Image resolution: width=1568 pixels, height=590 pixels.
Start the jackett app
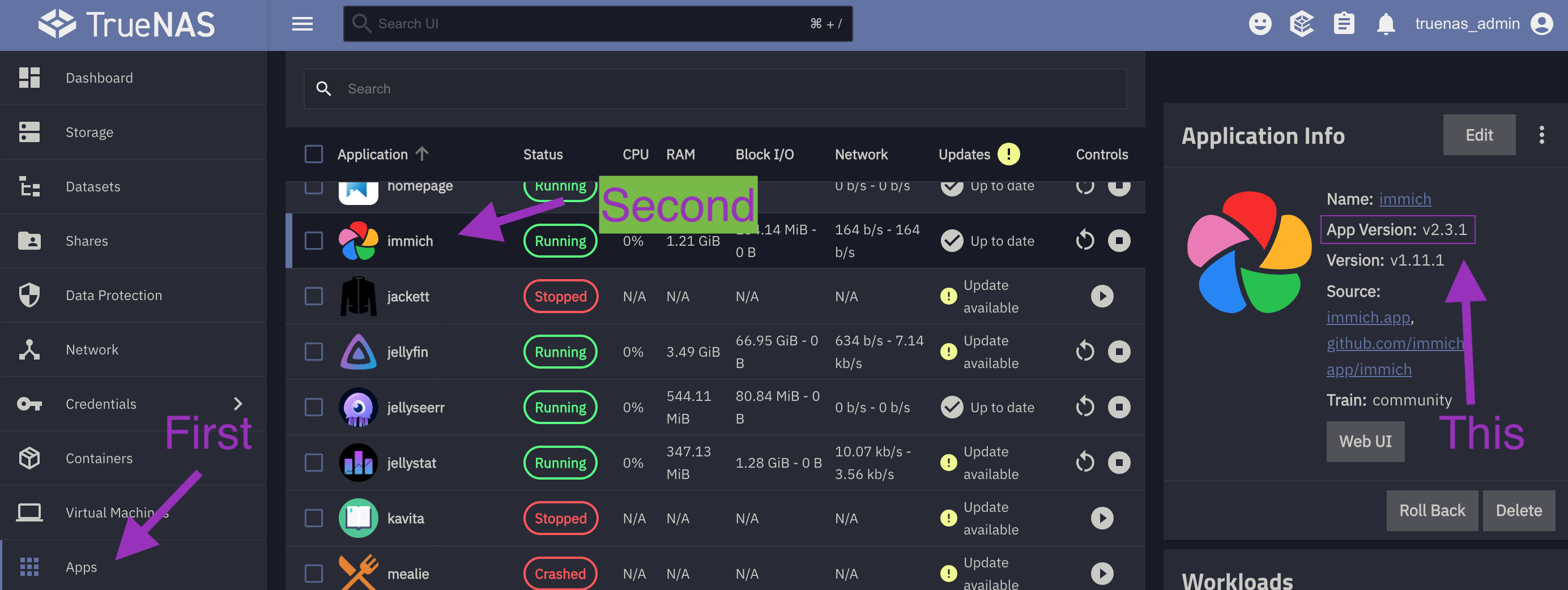click(x=1101, y=296)
